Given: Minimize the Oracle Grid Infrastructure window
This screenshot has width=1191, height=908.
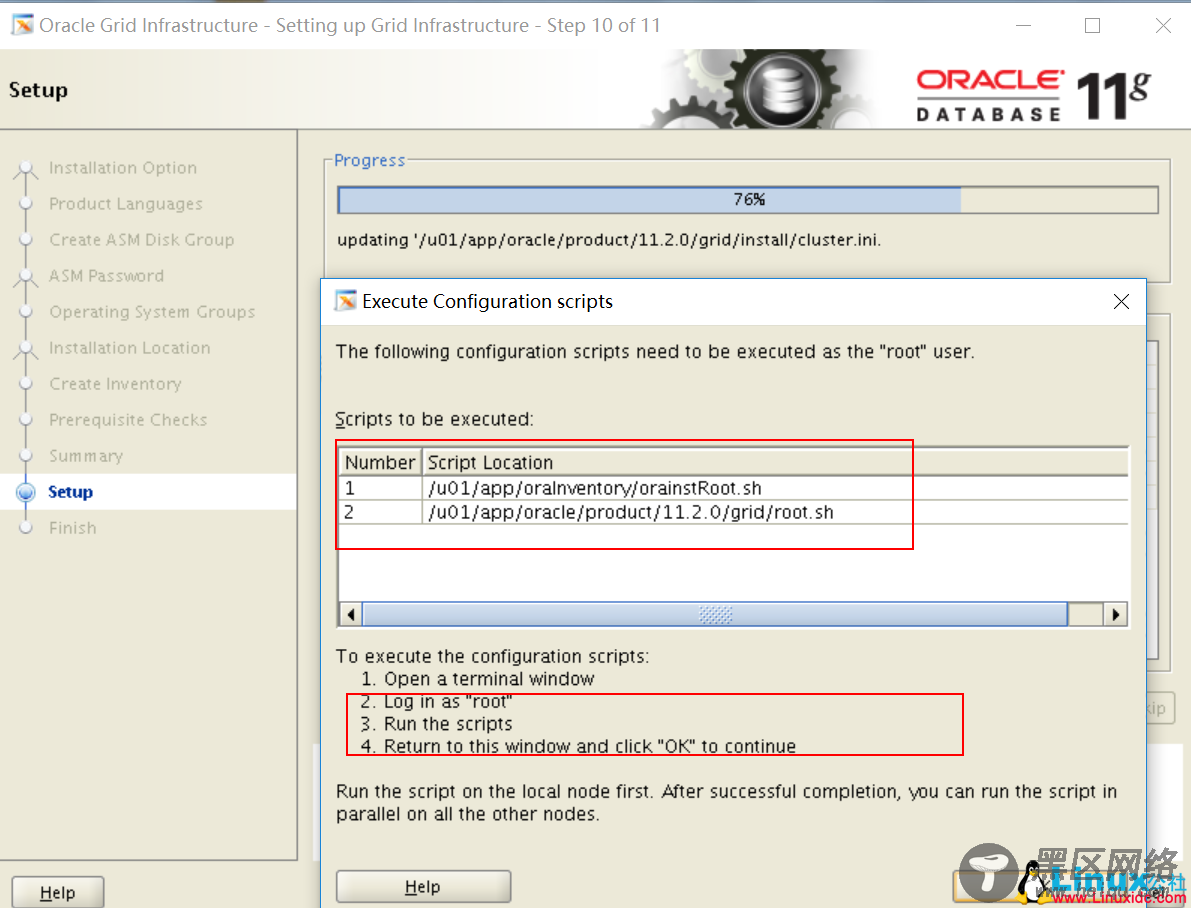Looking at the screenshot, I should click(1023, 25).
